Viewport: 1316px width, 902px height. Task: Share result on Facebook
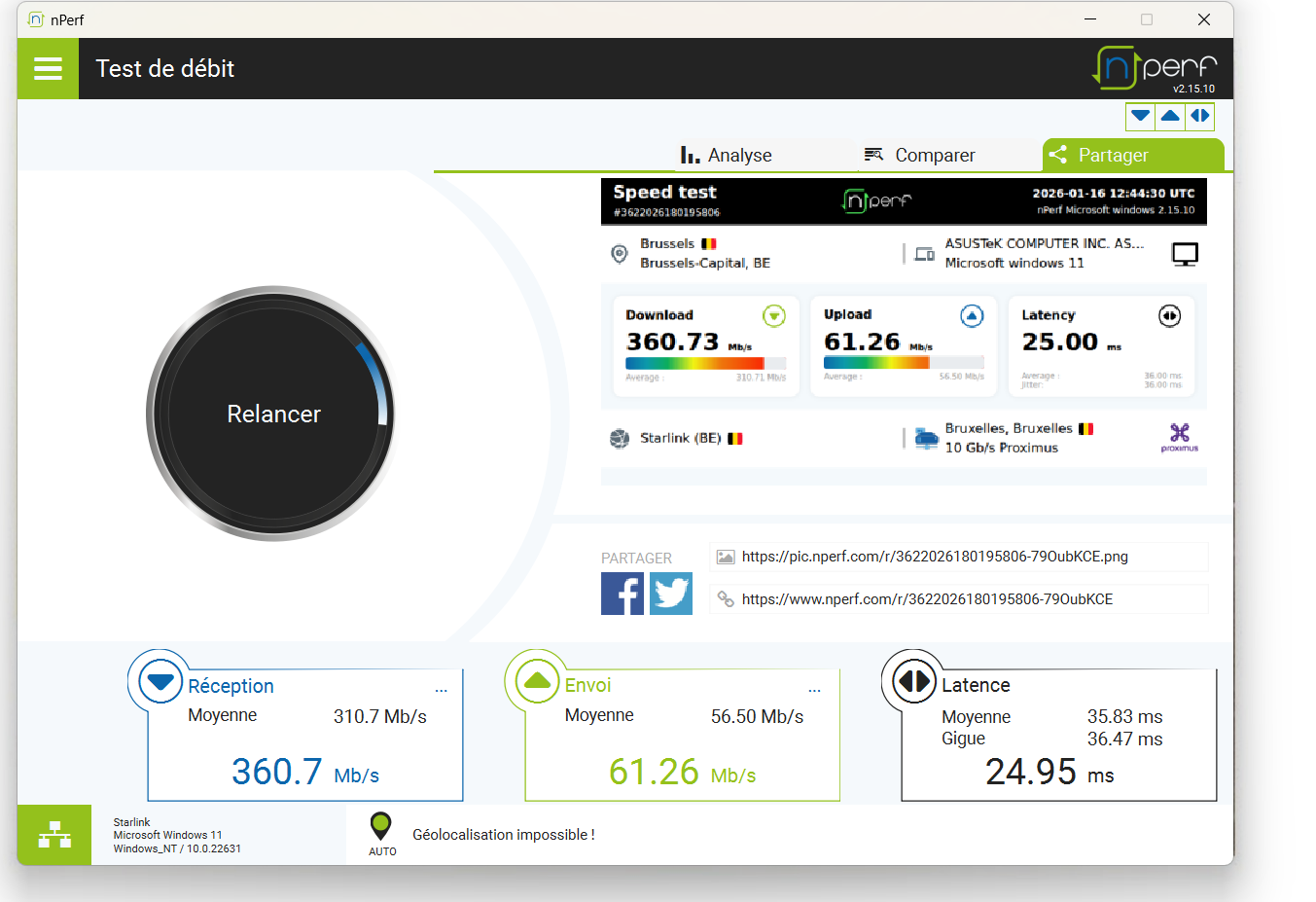click(x=622, y=594)
